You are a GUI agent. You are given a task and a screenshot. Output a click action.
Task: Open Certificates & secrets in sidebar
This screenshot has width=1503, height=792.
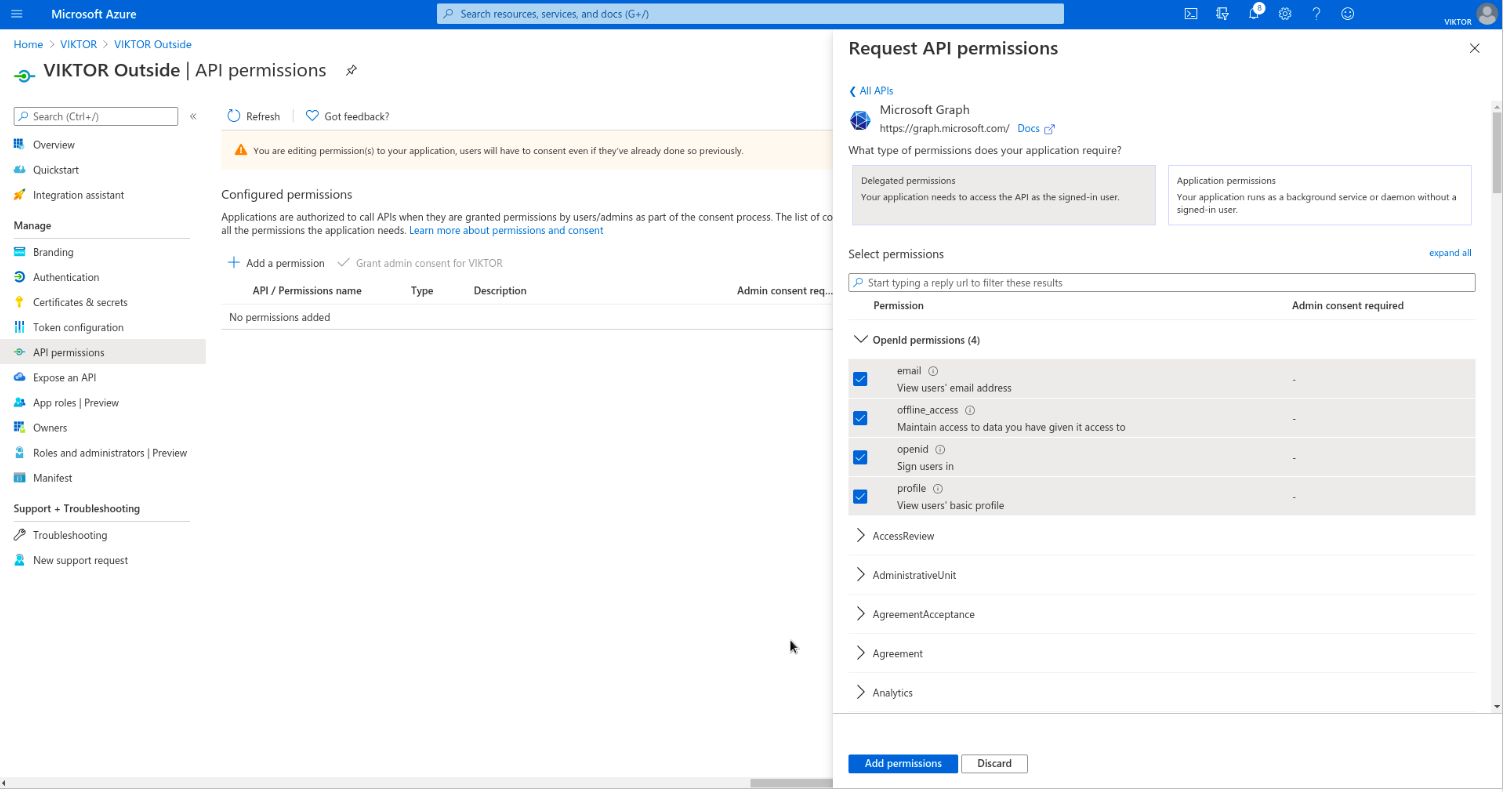80,302
